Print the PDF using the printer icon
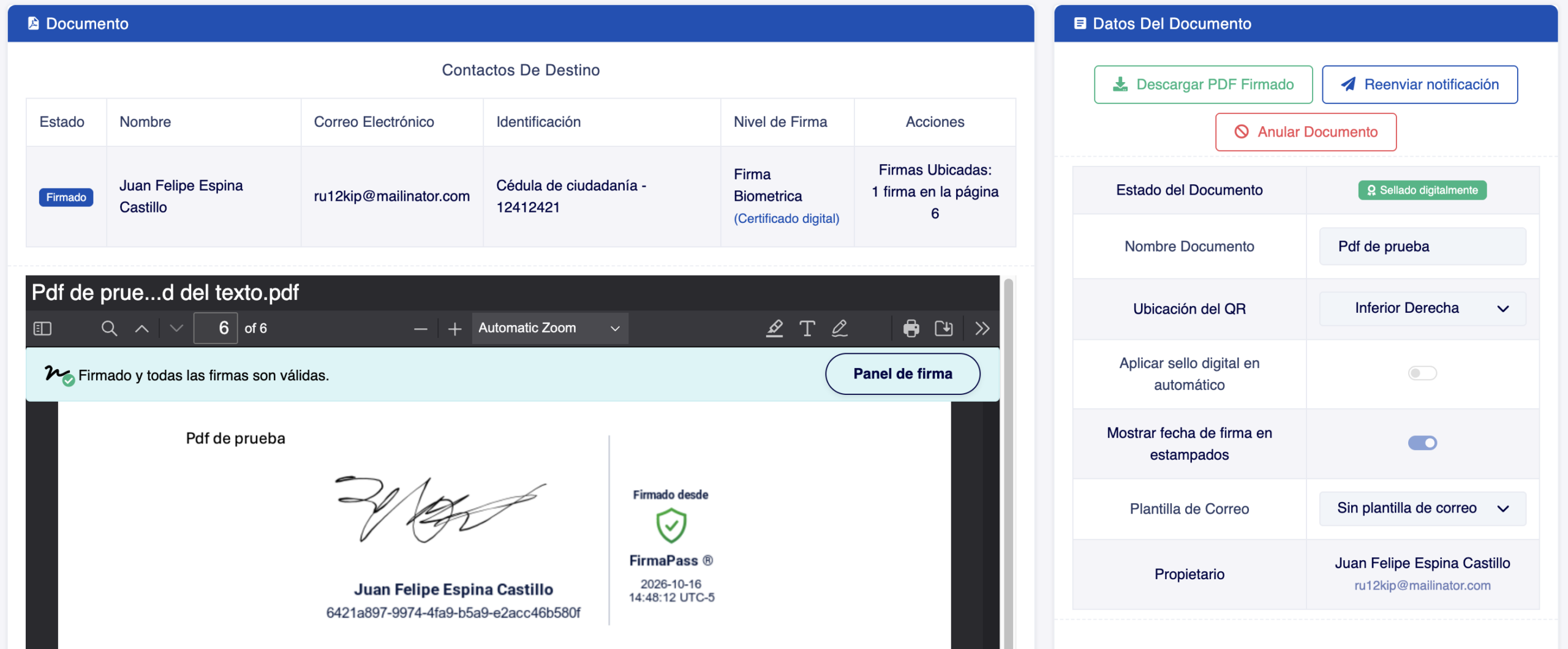The width and height of the screenshot is (1568, 649). coord(911,329)
